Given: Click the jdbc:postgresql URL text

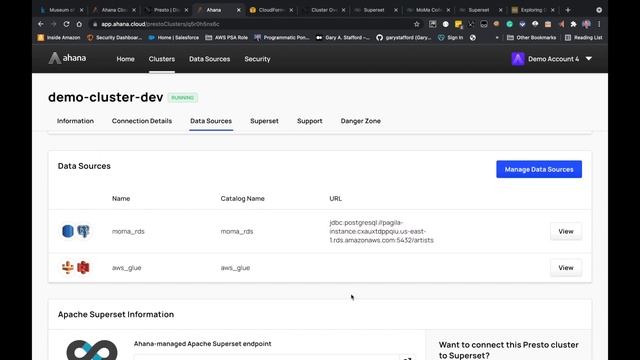Looking at the screenshot, I should (381, 231).
